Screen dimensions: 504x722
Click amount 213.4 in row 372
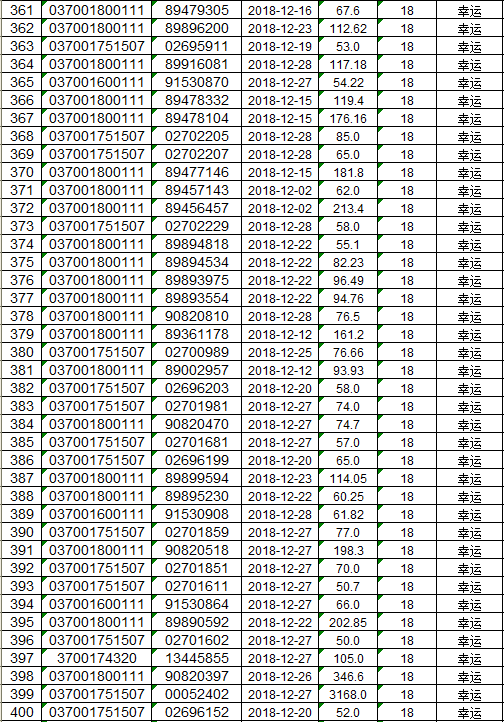coord(348,209)
